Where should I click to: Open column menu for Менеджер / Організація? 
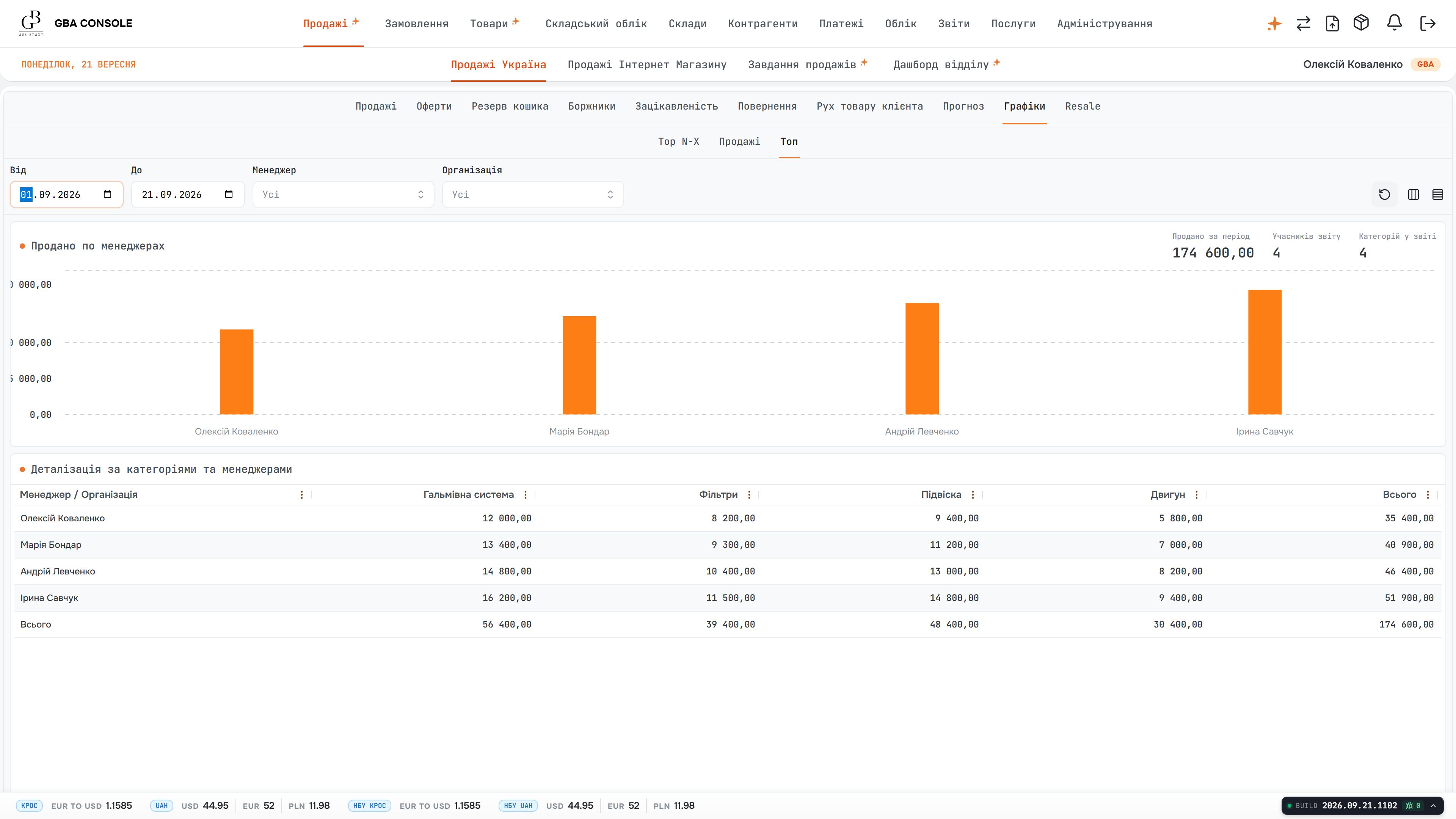(x=302, y=494)
